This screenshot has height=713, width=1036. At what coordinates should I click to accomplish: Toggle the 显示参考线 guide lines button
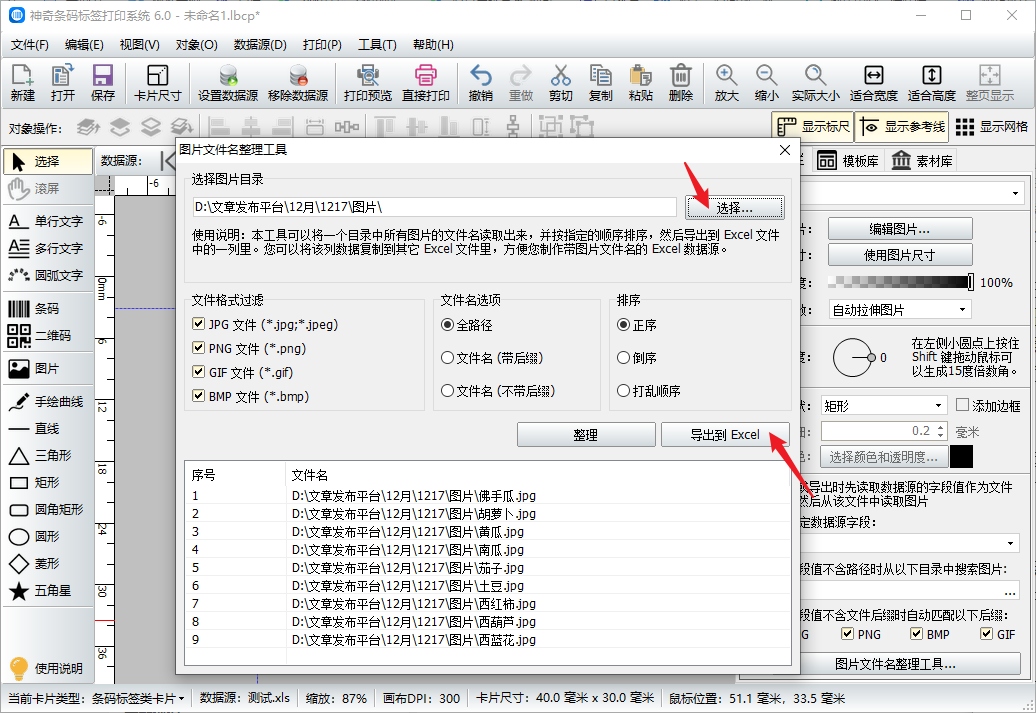(900, 127)
